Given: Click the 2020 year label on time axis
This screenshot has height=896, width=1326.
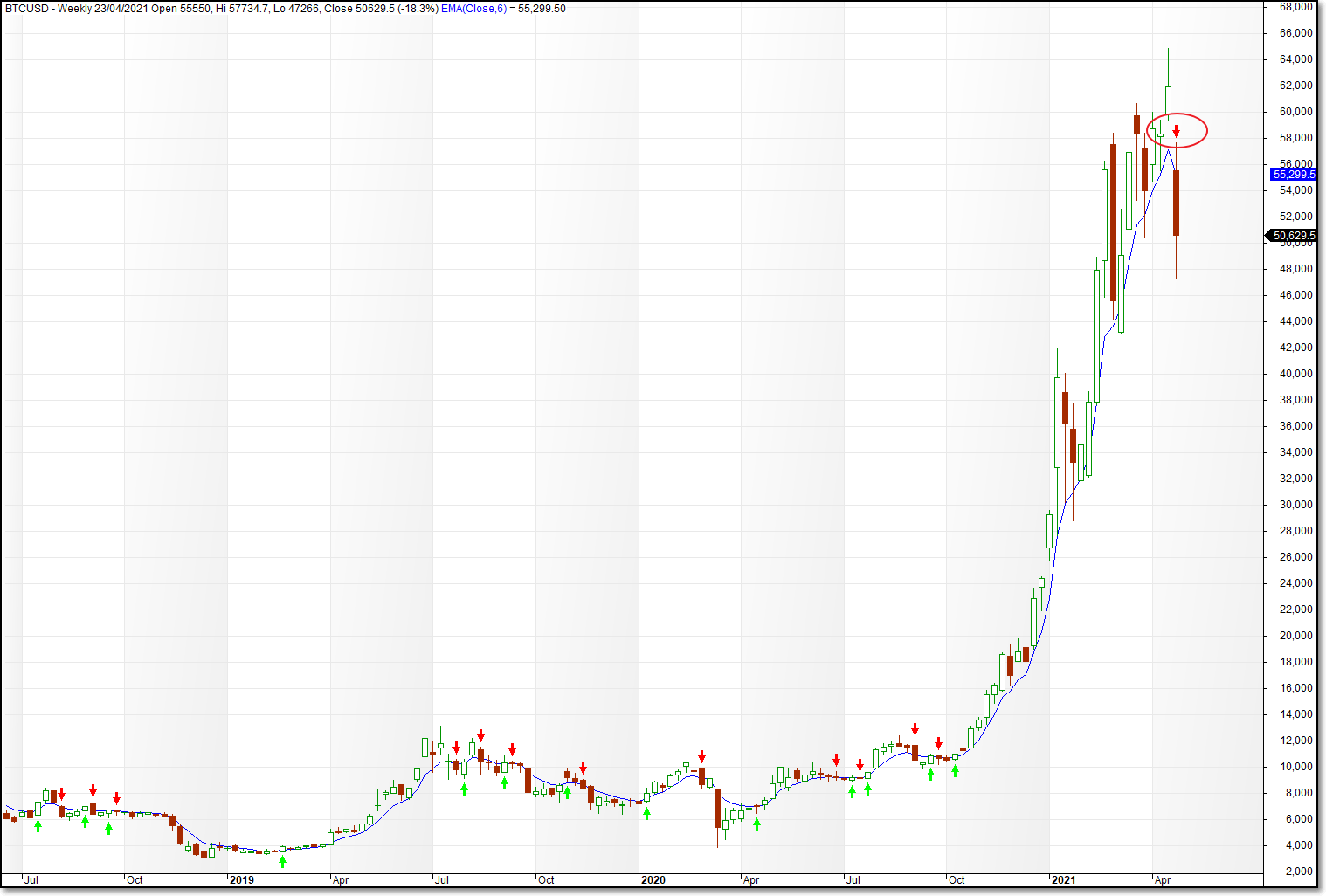Looking at the screenshot, I should tap(653, 880).
